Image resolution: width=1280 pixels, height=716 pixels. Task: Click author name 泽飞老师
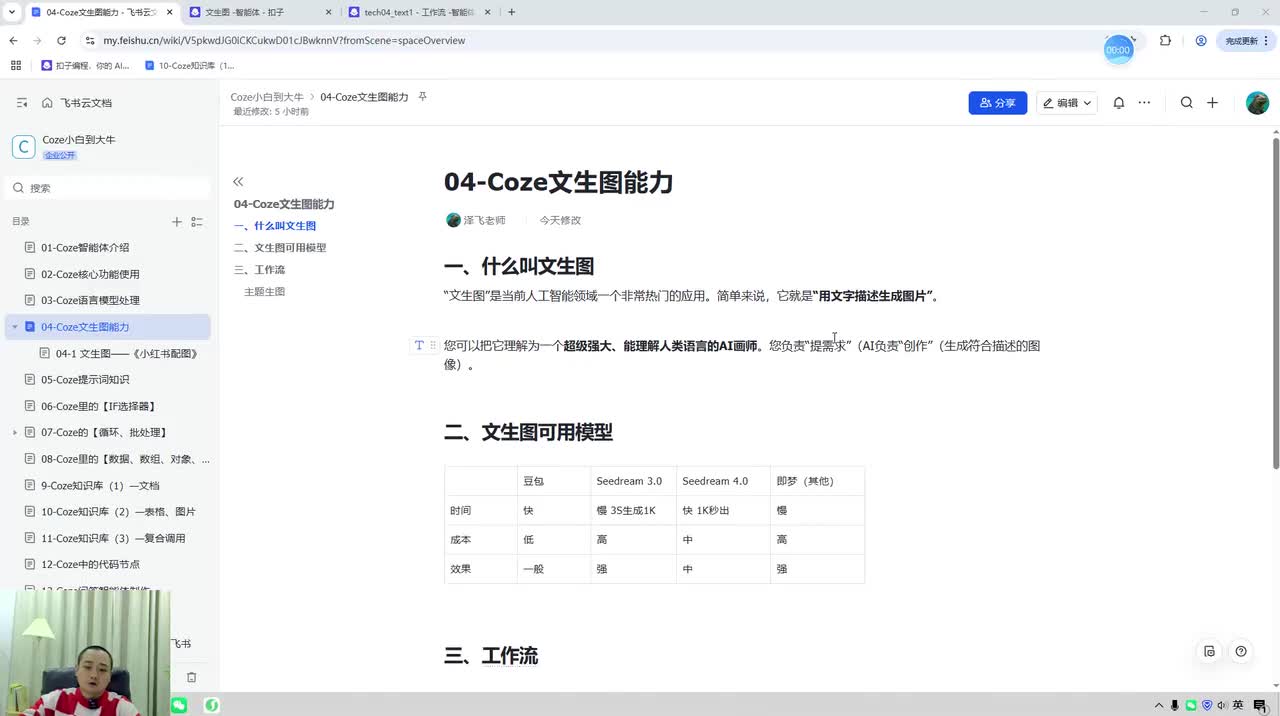point(484,220)
